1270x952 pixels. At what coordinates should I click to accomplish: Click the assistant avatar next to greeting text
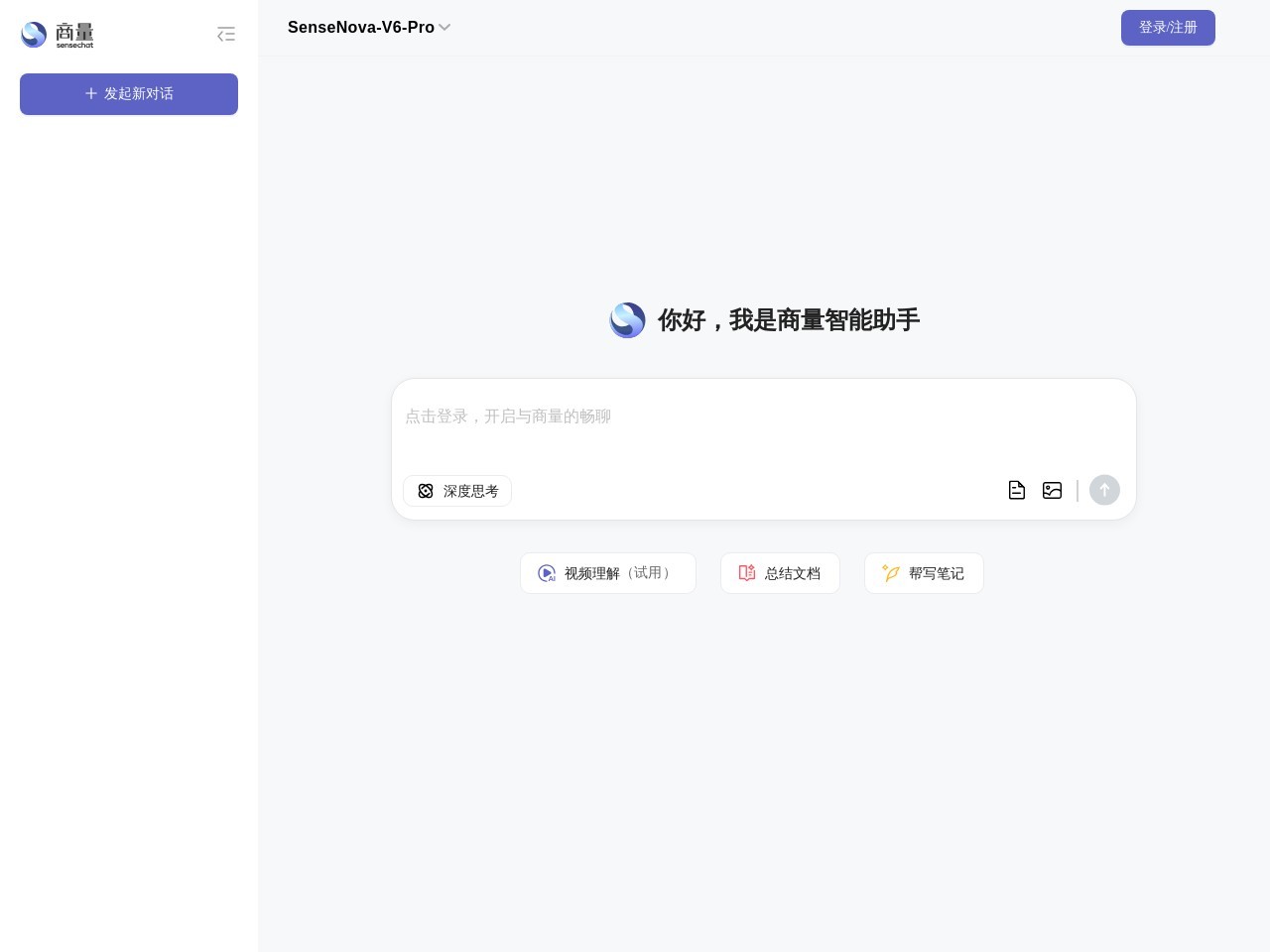point(627,319)
